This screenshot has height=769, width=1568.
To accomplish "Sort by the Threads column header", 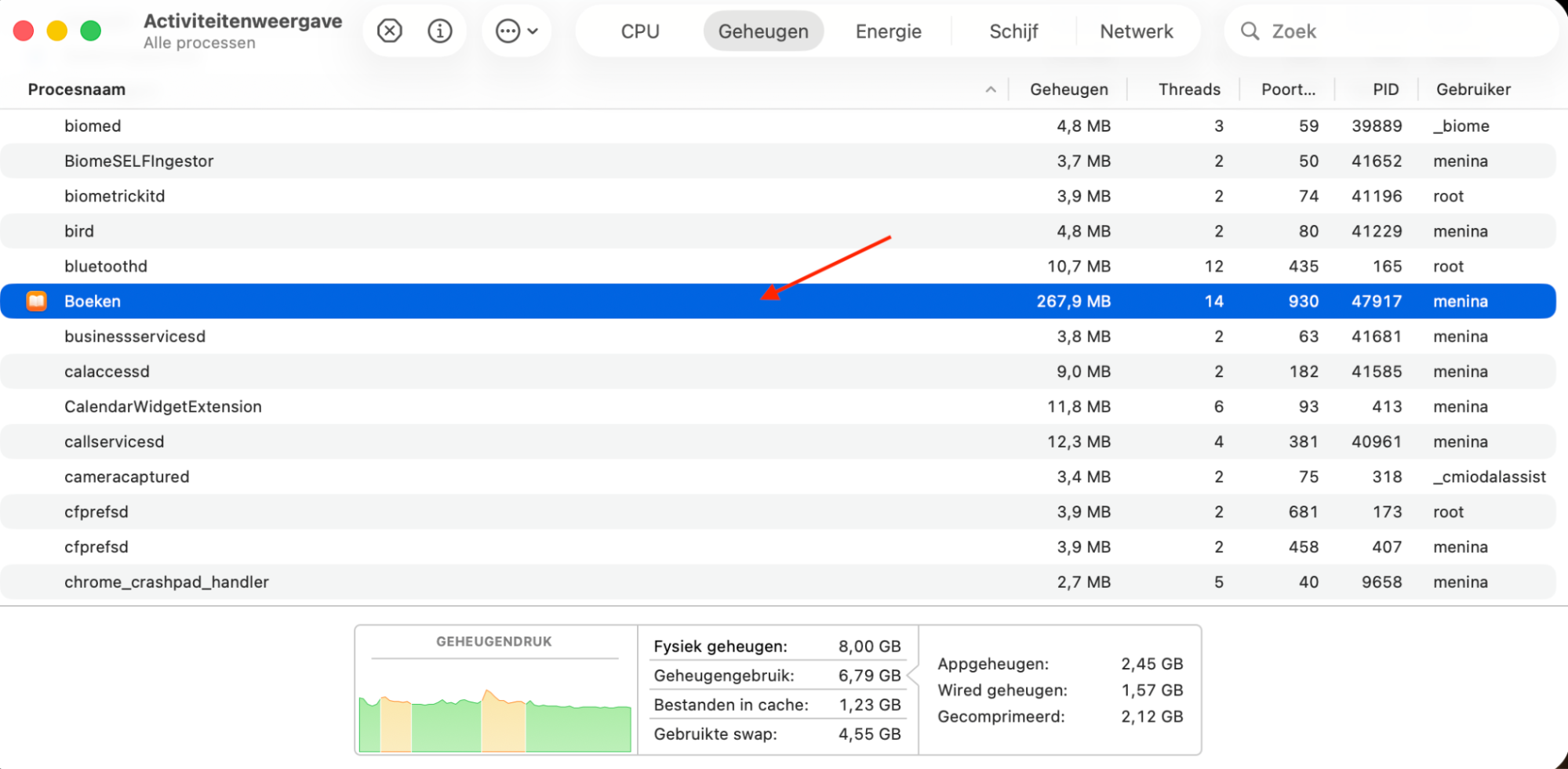I will click(1188, 89).
